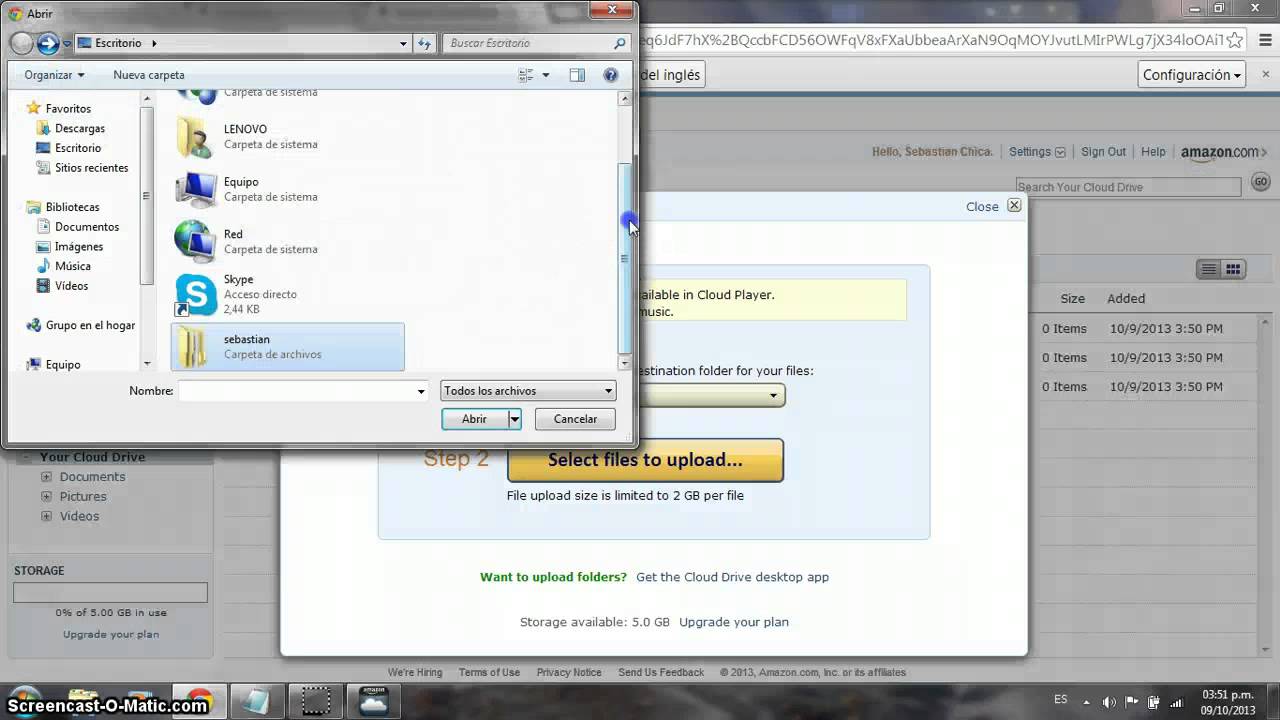Select Imágenes under Bibliotecas
This screenshot has width=1280, height=720.
[79, 247]
